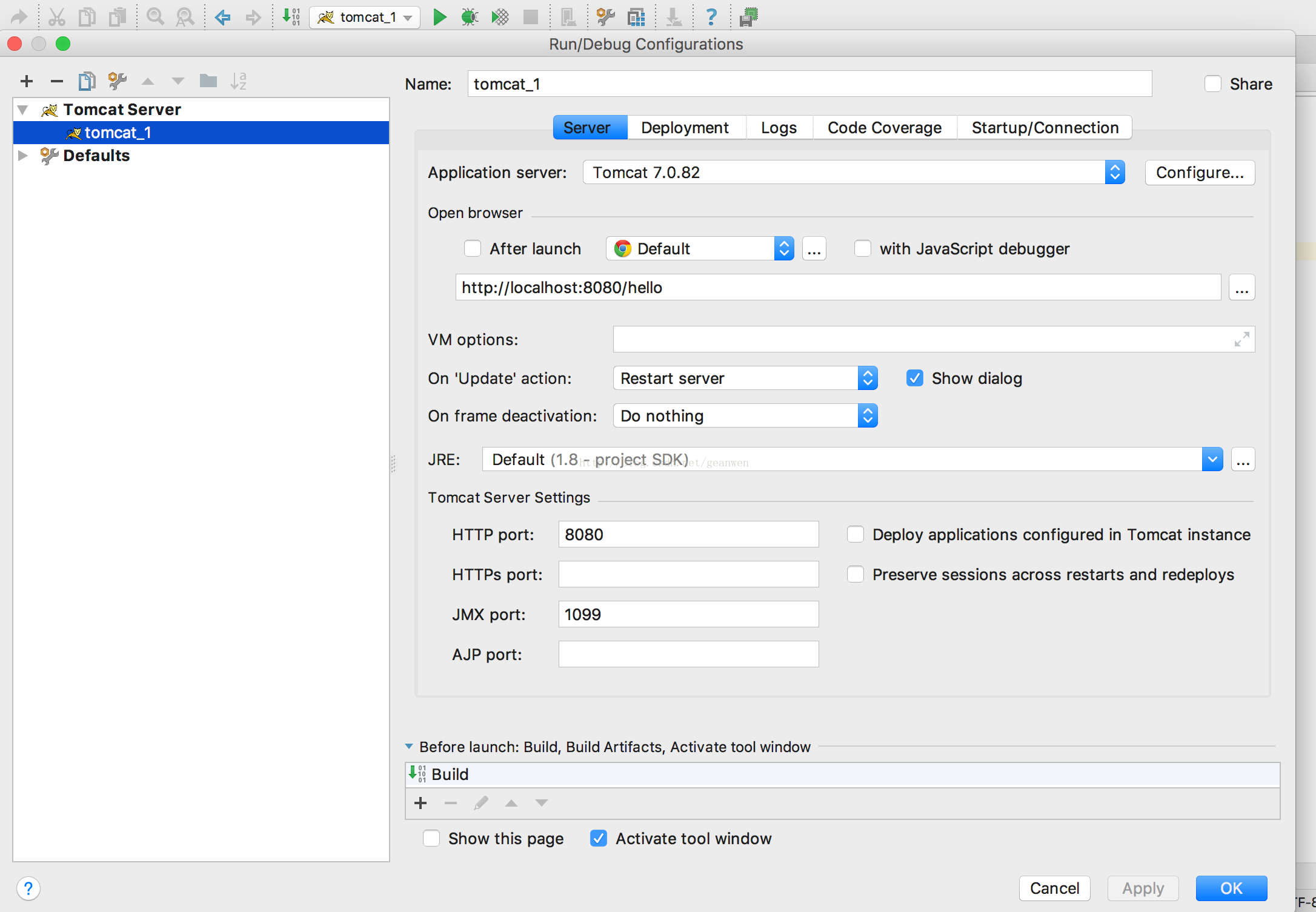Open the JRE dropdown arrow
Screen dimensions: 1316x912
1212,459
